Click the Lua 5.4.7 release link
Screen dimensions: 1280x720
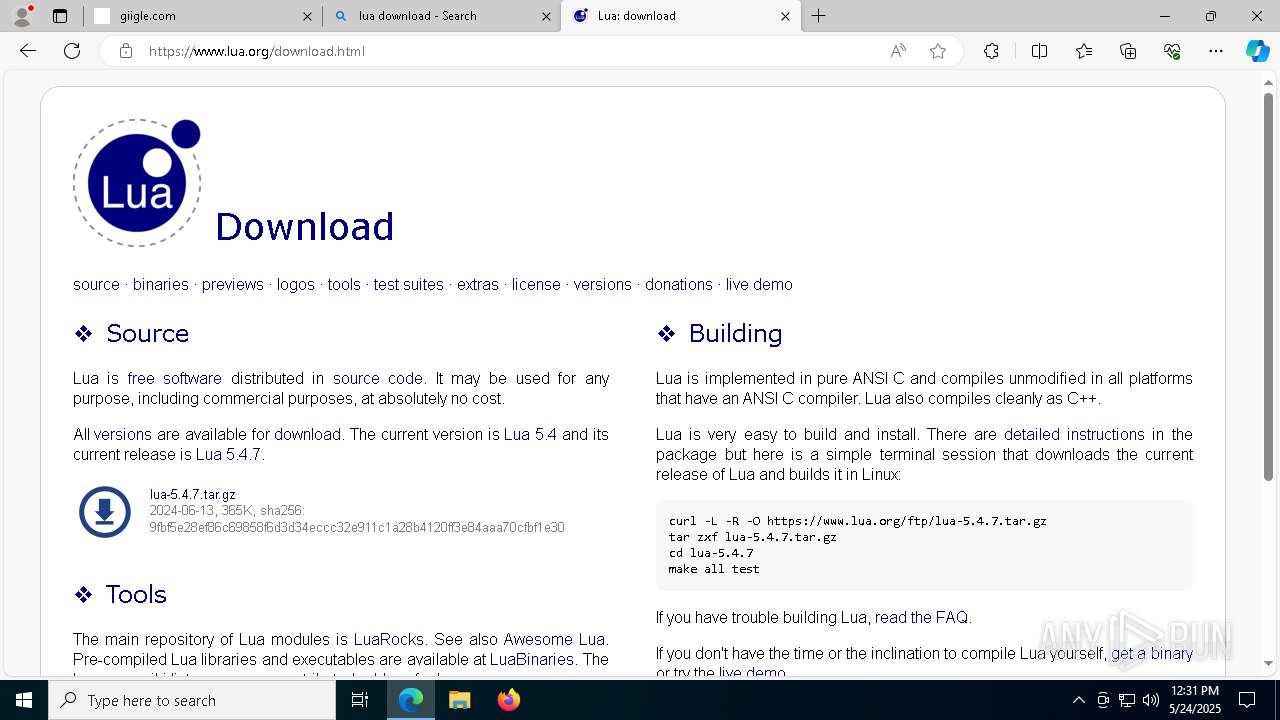click(x=228, y=454)
